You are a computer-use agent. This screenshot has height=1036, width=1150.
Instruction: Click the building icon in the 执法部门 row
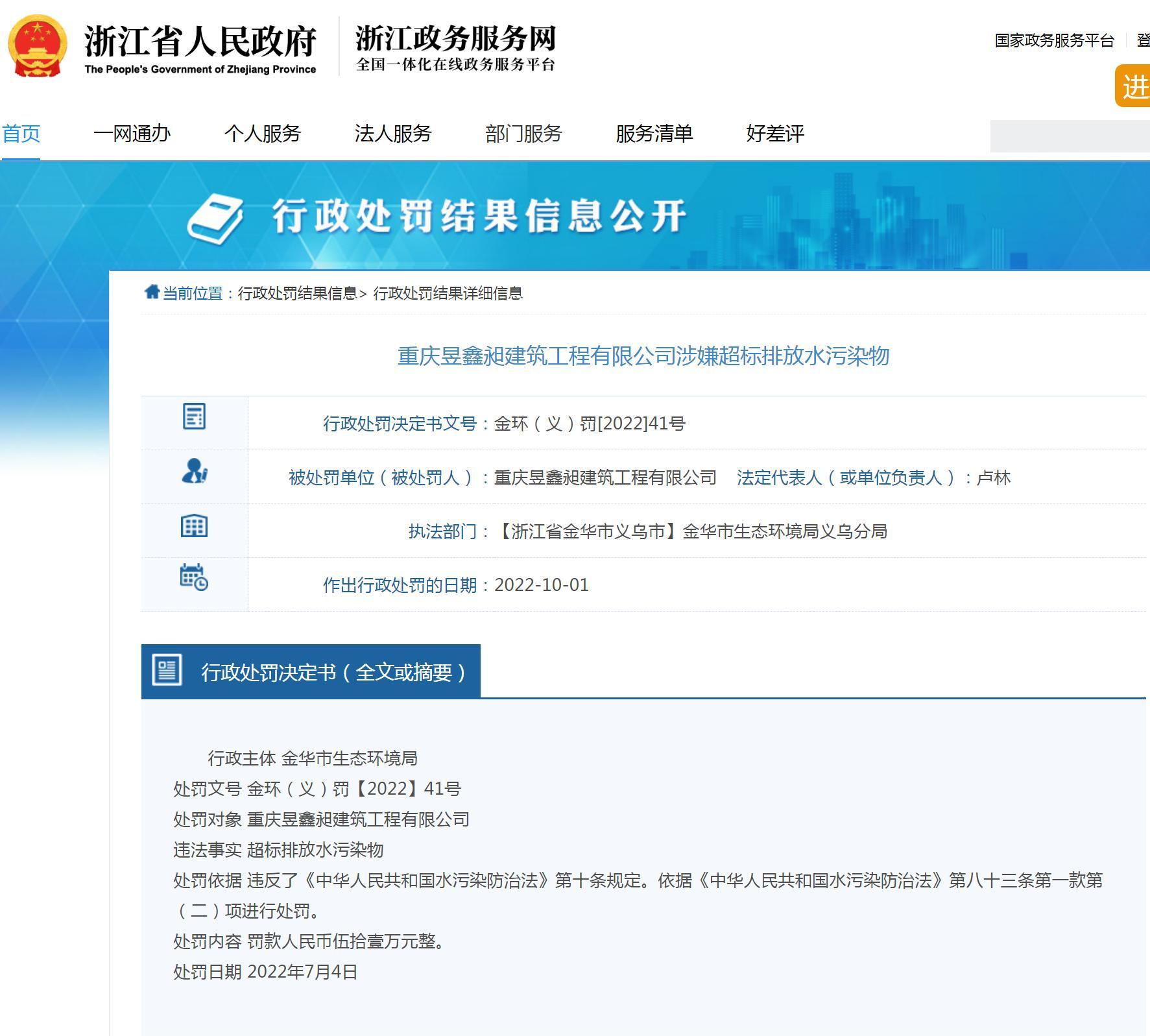pos(194,525)
